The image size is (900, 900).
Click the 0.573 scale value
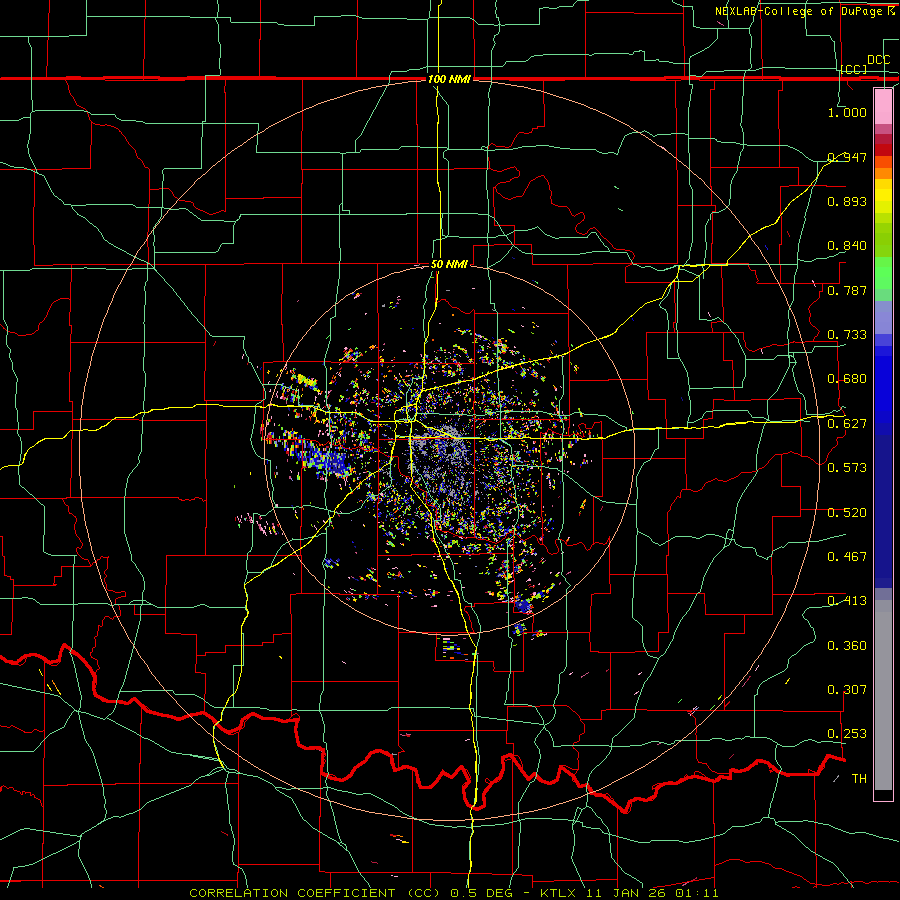(847, 468)
